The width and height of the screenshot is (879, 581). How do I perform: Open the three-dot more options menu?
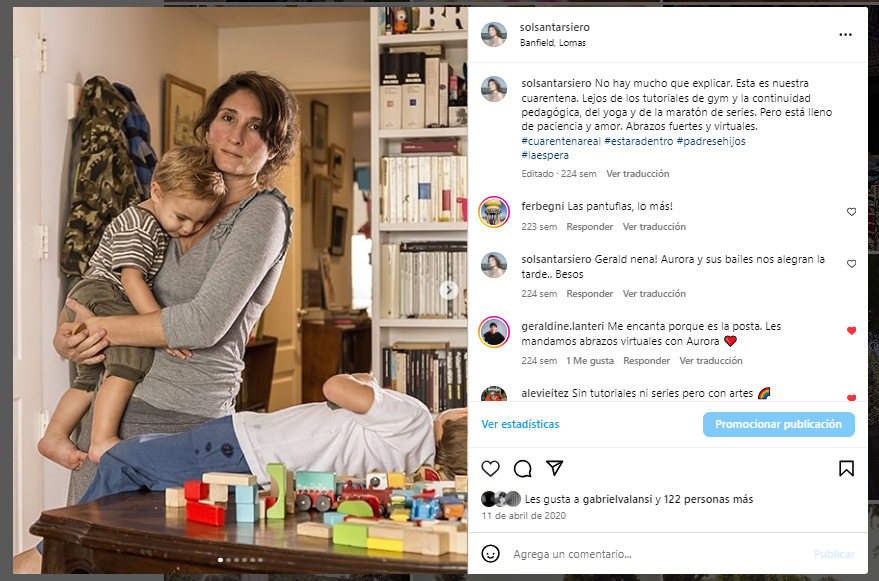click(845, 35)
